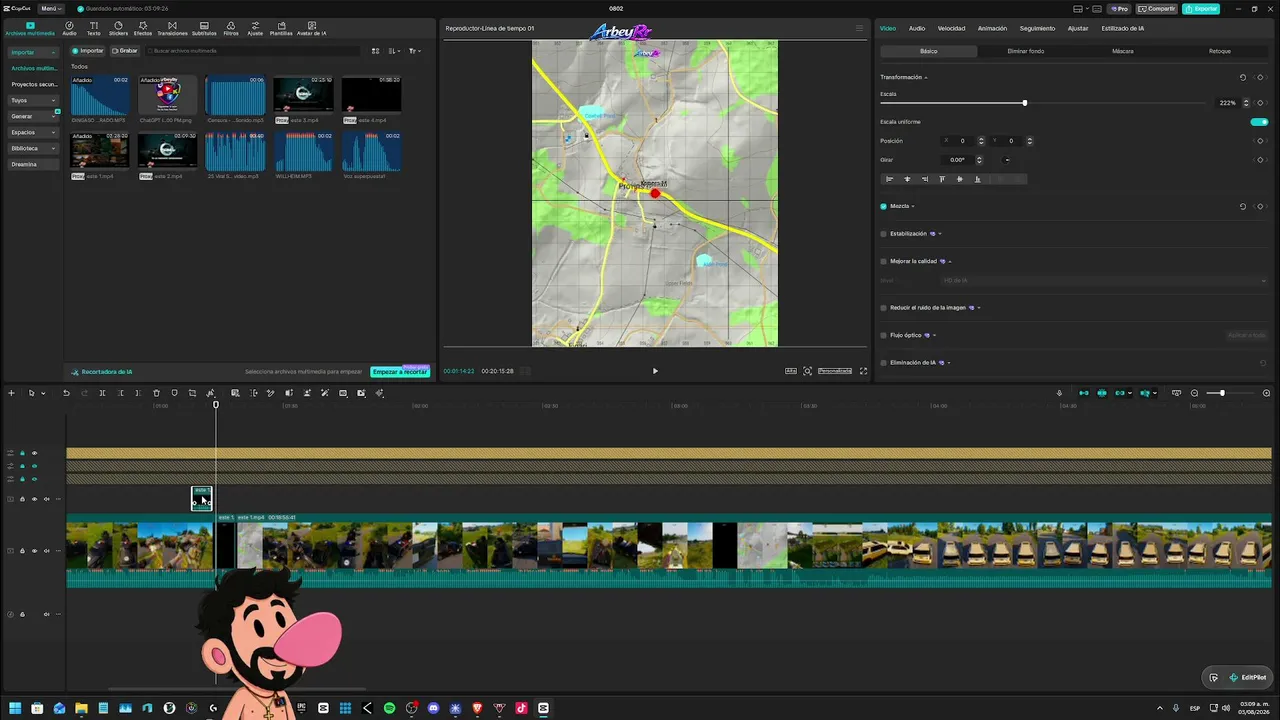Open the Avatar de IA panel
Viewport: 1280px width, 720px height.
coord(312,28)
